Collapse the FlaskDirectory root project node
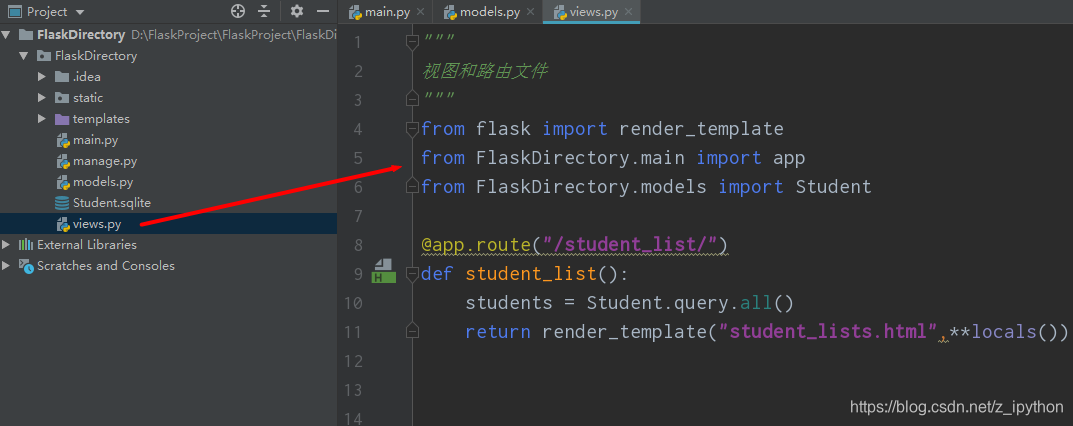1073x426 pixels. (7, 35)
